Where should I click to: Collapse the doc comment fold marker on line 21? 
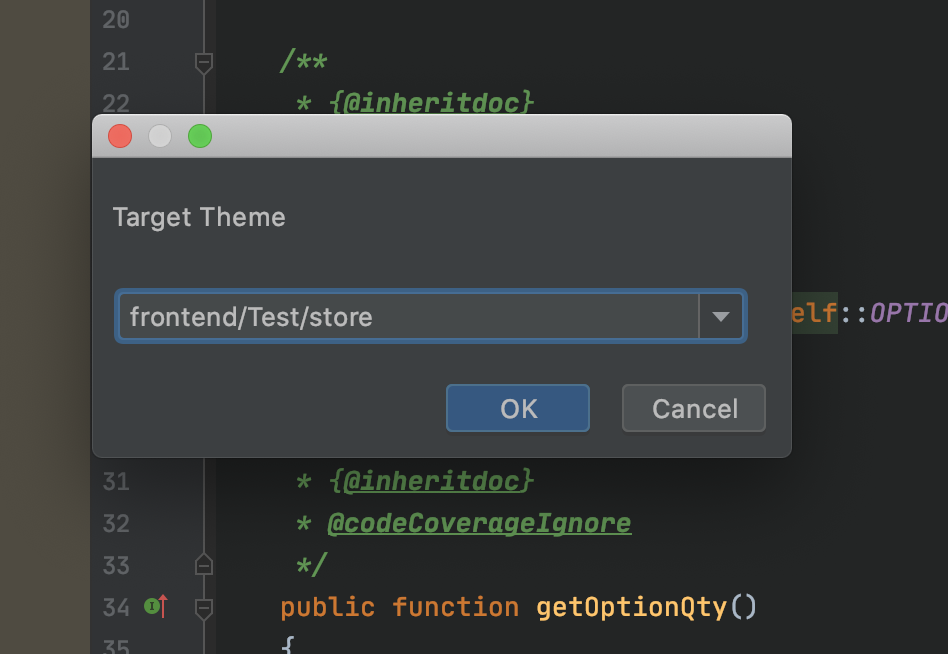(x=204, y=63)
